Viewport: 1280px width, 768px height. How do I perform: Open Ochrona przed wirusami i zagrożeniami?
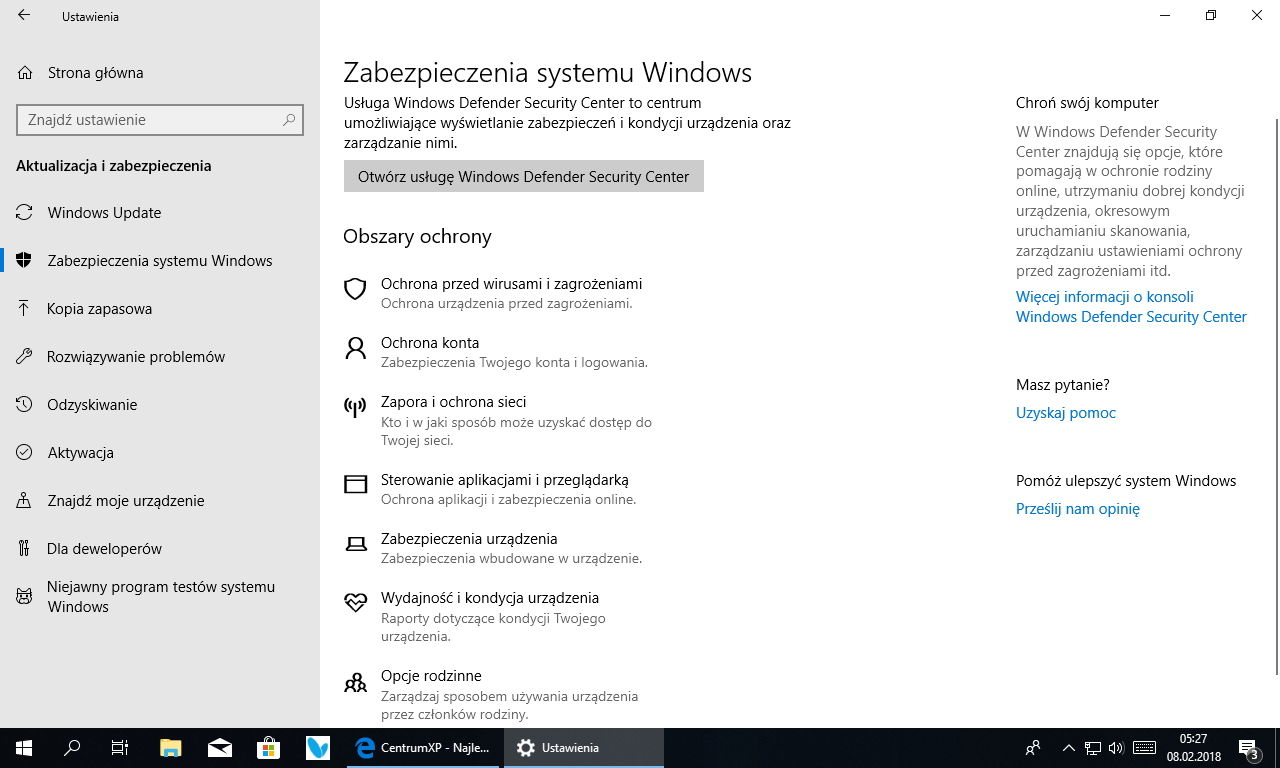(x=511, y=284)
